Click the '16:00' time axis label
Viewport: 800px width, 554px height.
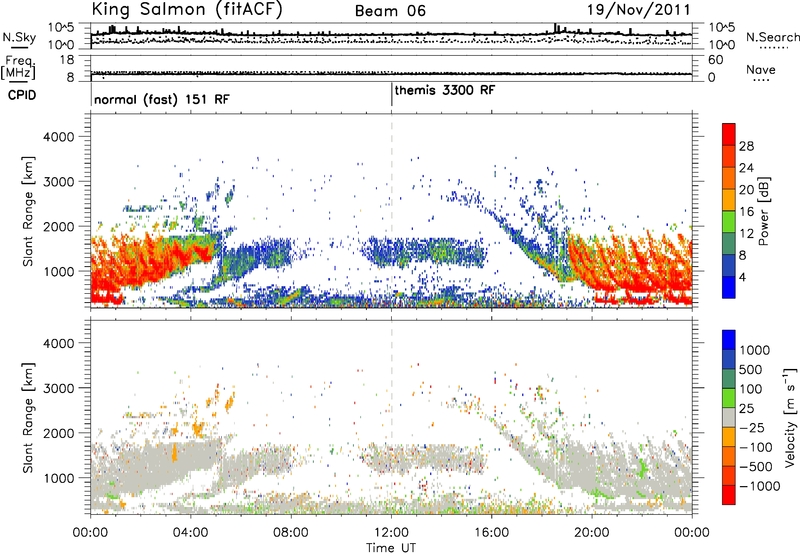[x=492, y=533]
